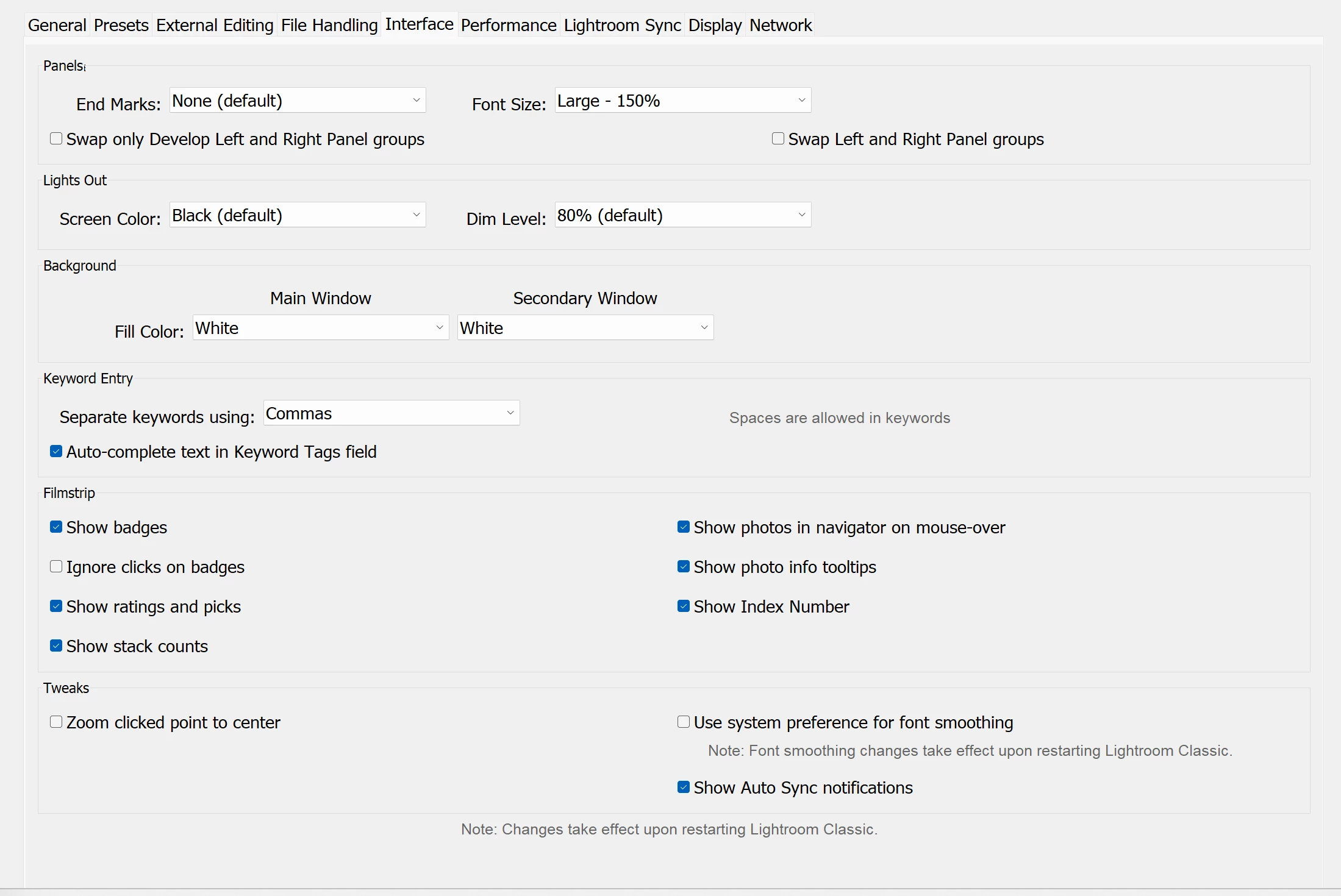Open Secondary Window Fill Color dropdown
The height and width of the screenshot is (896, 1341).
click(x=585, y=328)
